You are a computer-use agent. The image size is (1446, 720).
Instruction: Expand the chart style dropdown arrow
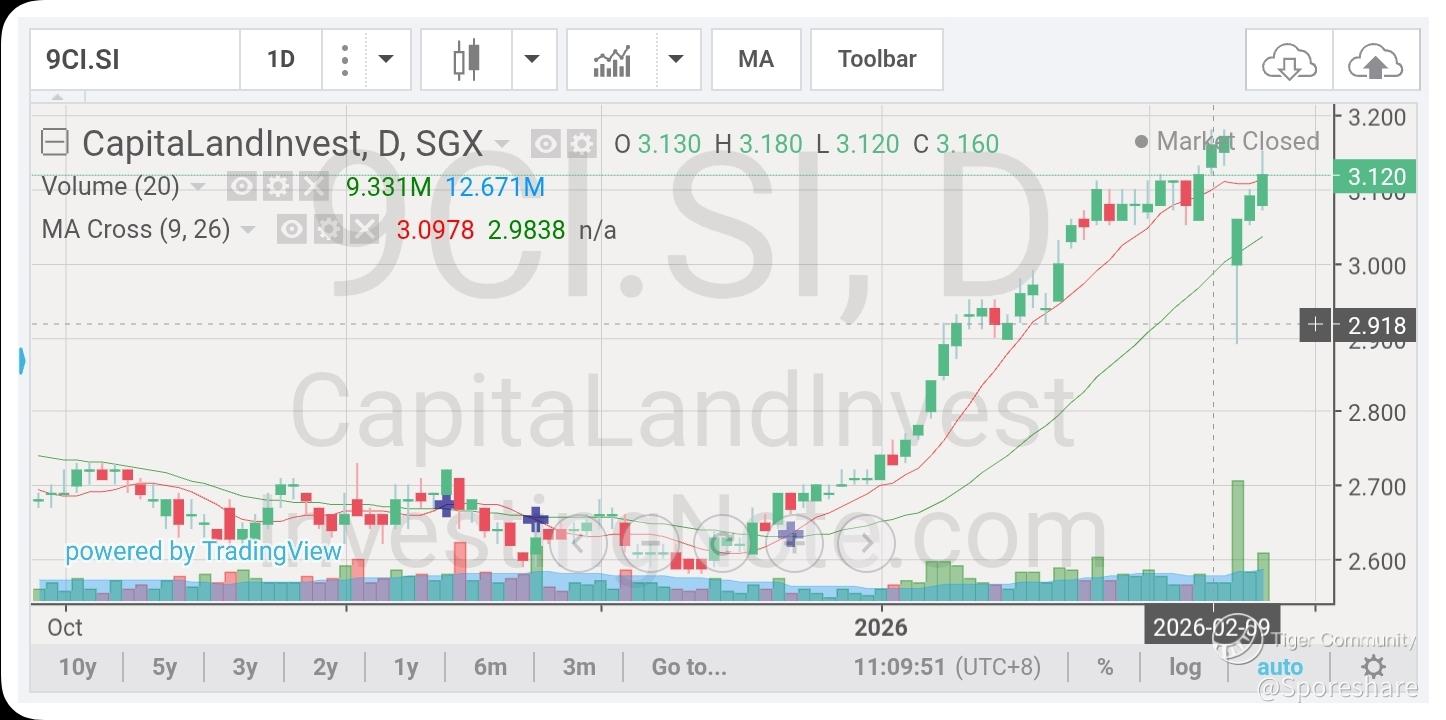(x=533, y=60)
